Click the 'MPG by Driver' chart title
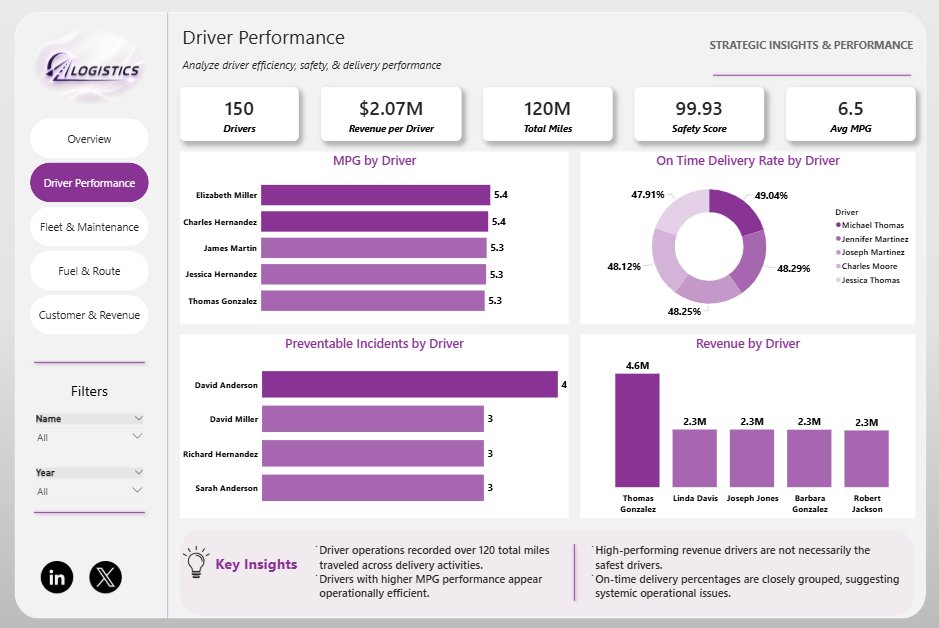The image size is (939, 628). click(x=374, y=160)
